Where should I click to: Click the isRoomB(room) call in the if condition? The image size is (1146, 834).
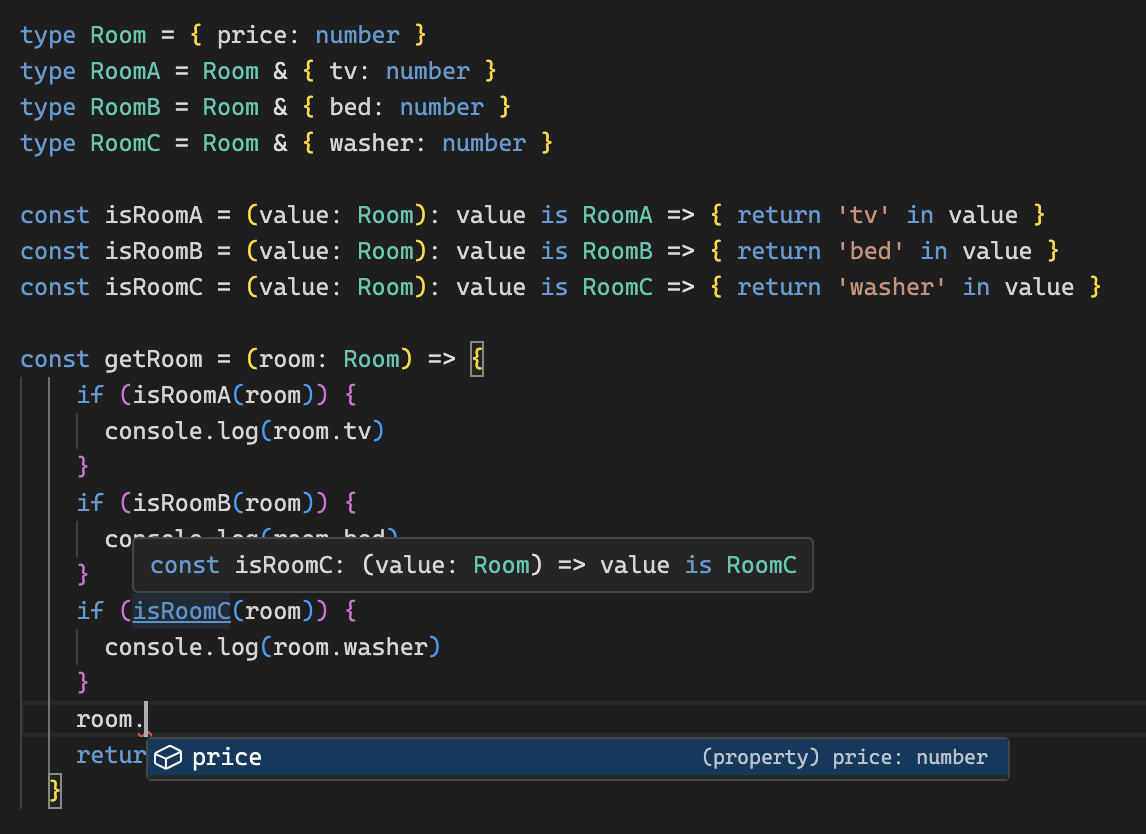coord(223,503)
